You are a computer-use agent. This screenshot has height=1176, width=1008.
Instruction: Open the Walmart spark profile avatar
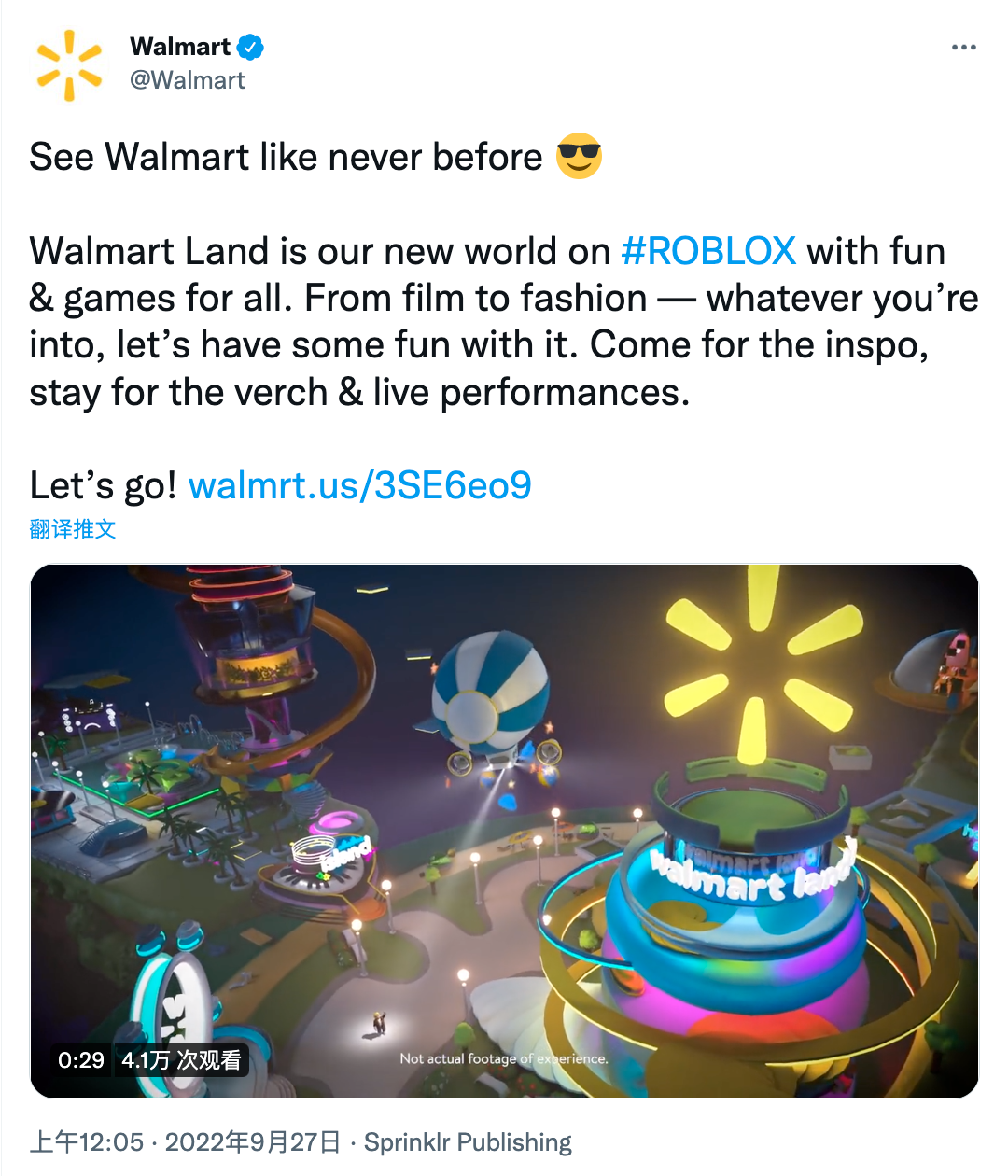[x=69, y=64]
